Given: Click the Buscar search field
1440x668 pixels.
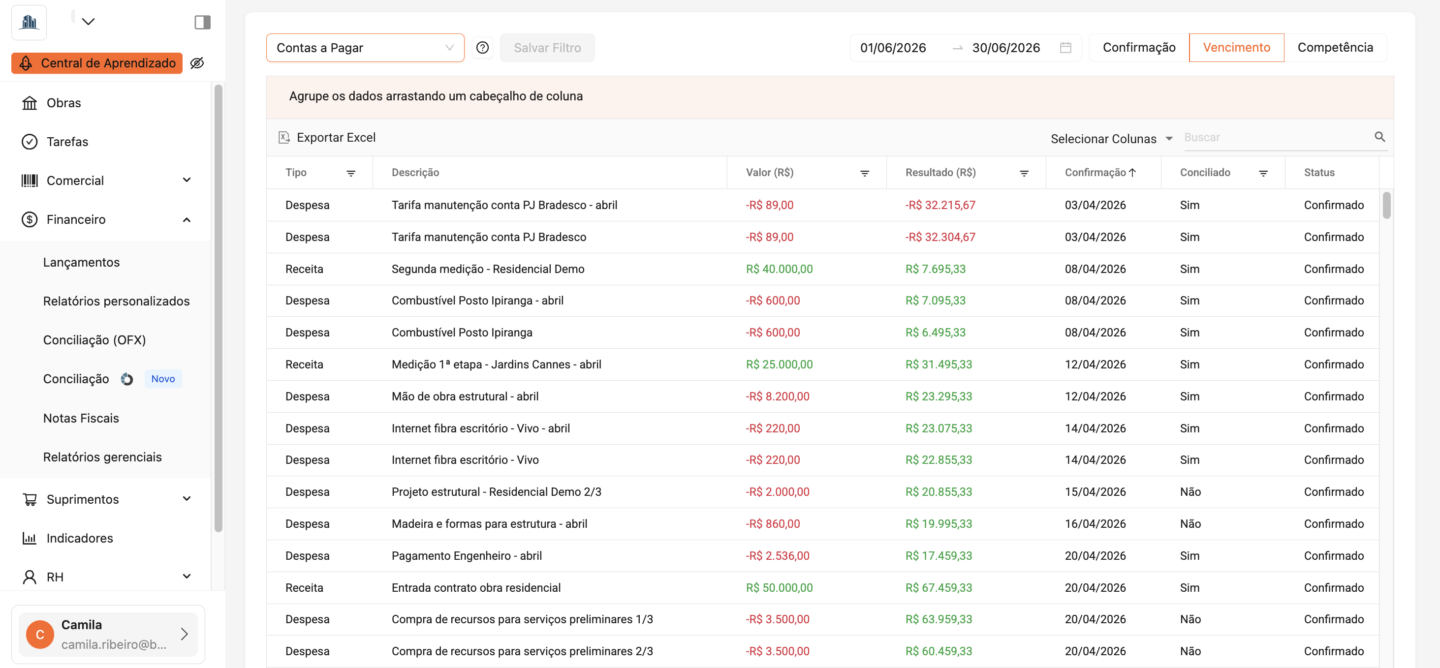Looking at the screenshot, I should [1277, 138].
